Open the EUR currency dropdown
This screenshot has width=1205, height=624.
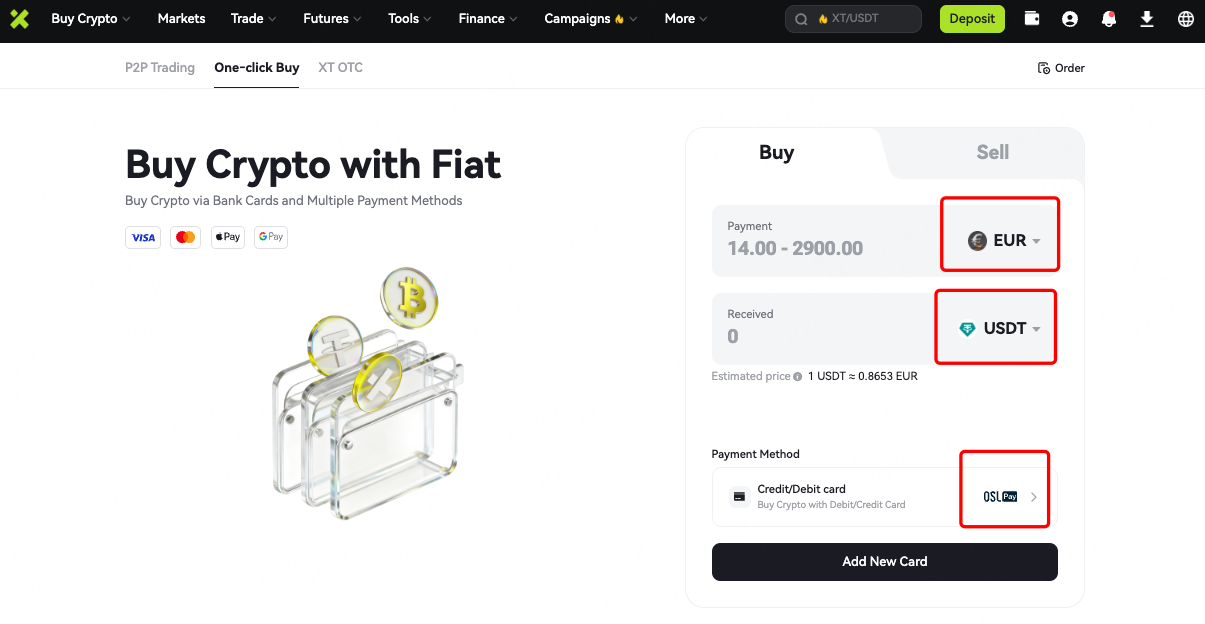pyautogui.click(x=1005, y=241)
